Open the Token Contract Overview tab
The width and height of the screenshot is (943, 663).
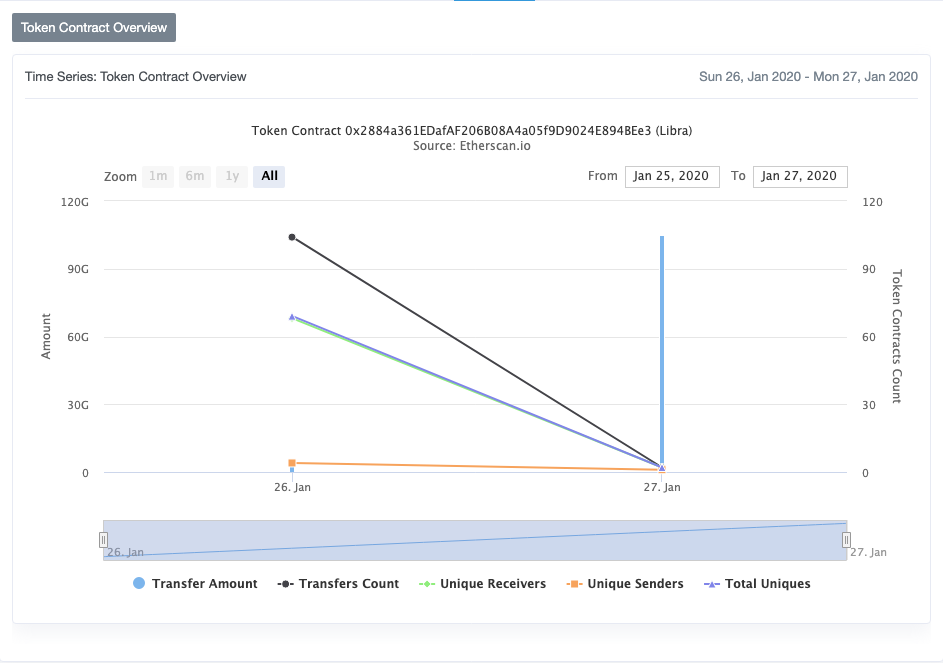pos(94,28)
